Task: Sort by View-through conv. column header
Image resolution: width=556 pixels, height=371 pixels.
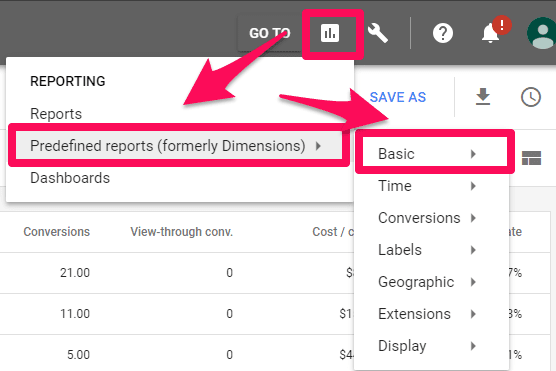Action: [x=182, y=232]
